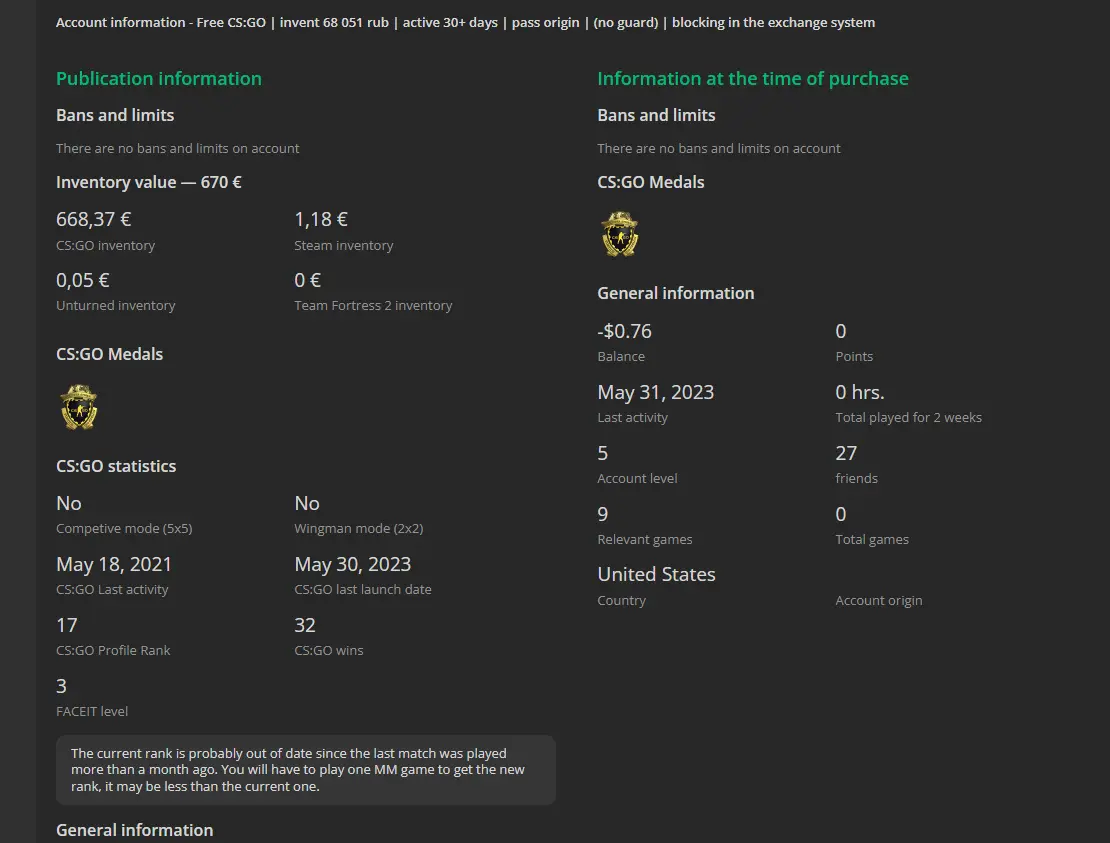This screenshot has height=843, width=1110.
Task: Click the Points label
Action: [x=854, y=357]
